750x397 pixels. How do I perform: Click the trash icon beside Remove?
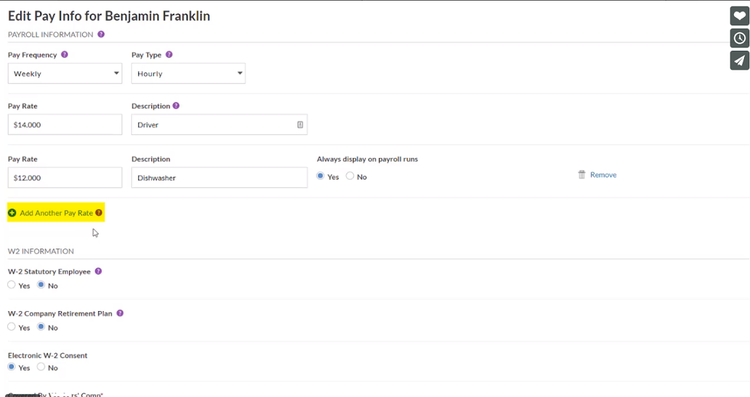(x=582, y=175)
